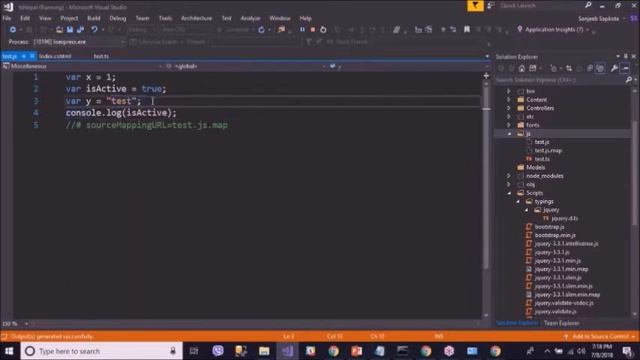The width and height of the screenshot is (640, 360).
Task: Click Solution Explorer search magnifier
Action: click(629, 80)
